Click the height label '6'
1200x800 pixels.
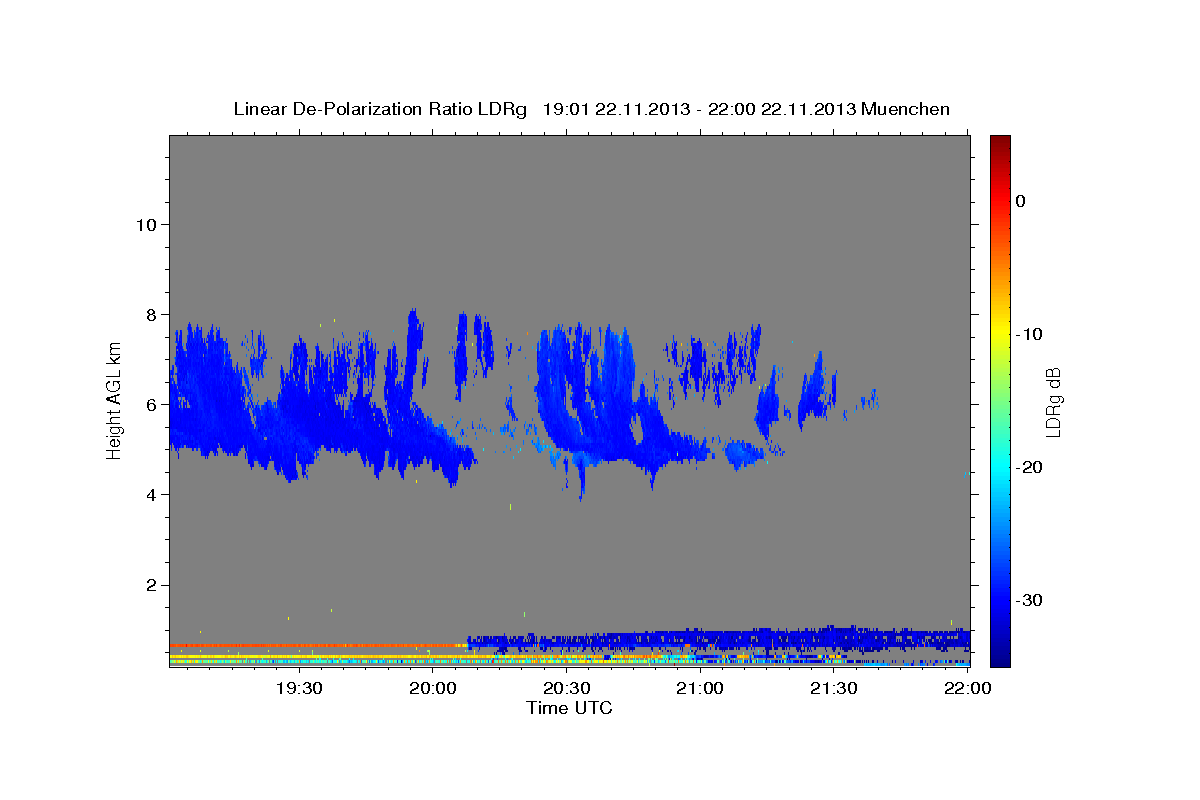click(152, 404)
